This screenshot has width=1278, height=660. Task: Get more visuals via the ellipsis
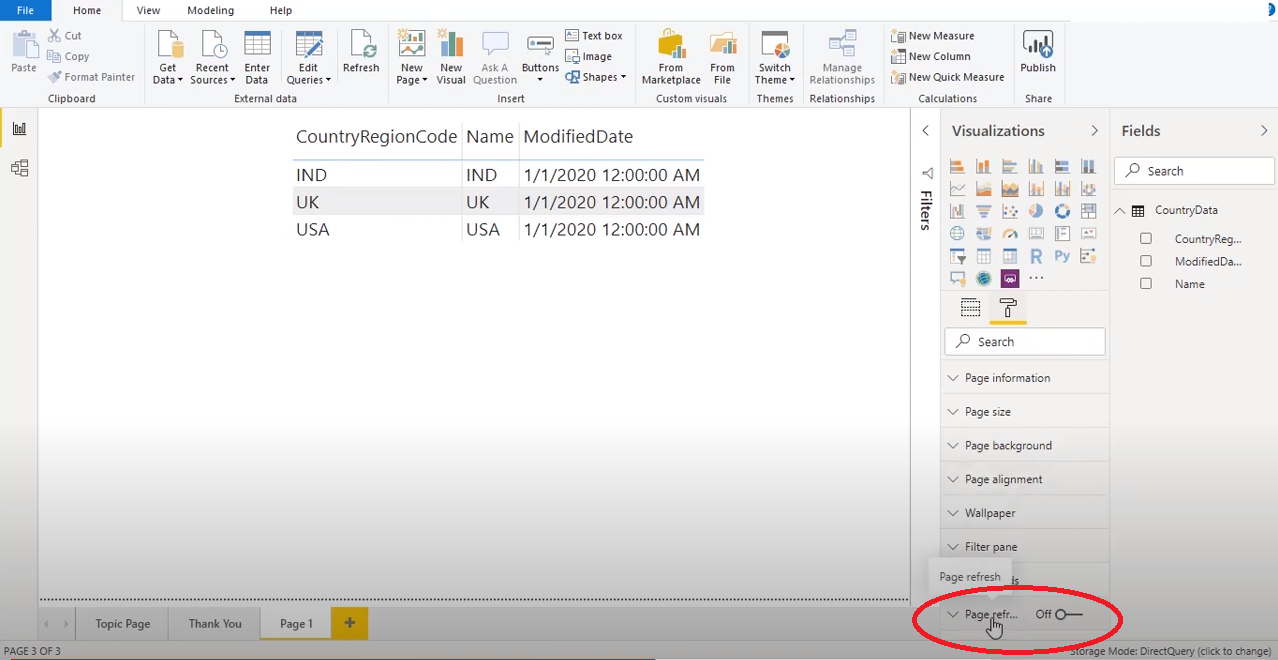(1036, 278)
